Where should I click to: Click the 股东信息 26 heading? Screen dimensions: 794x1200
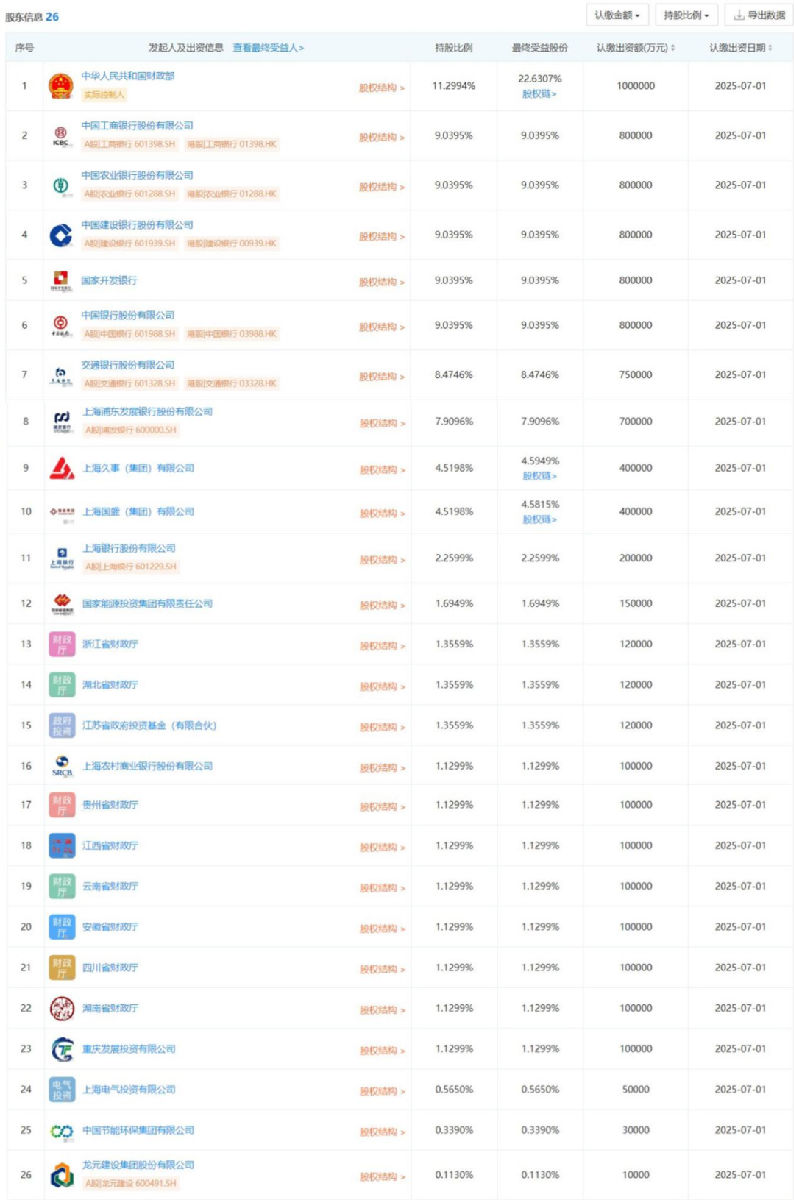[x=32, y=17]
